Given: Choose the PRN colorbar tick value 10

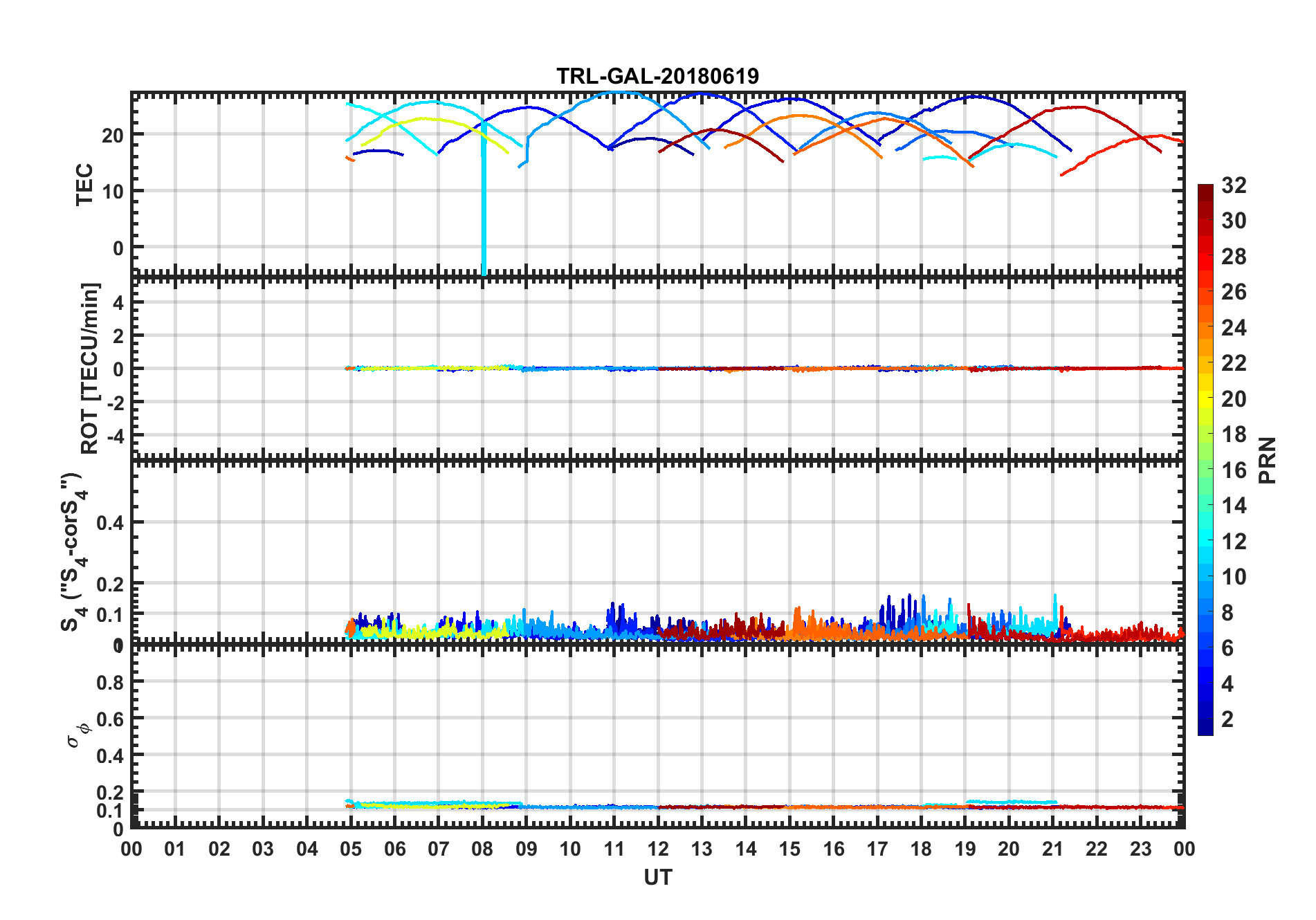Looking at the screenshot, I should tap(1234, 577).
